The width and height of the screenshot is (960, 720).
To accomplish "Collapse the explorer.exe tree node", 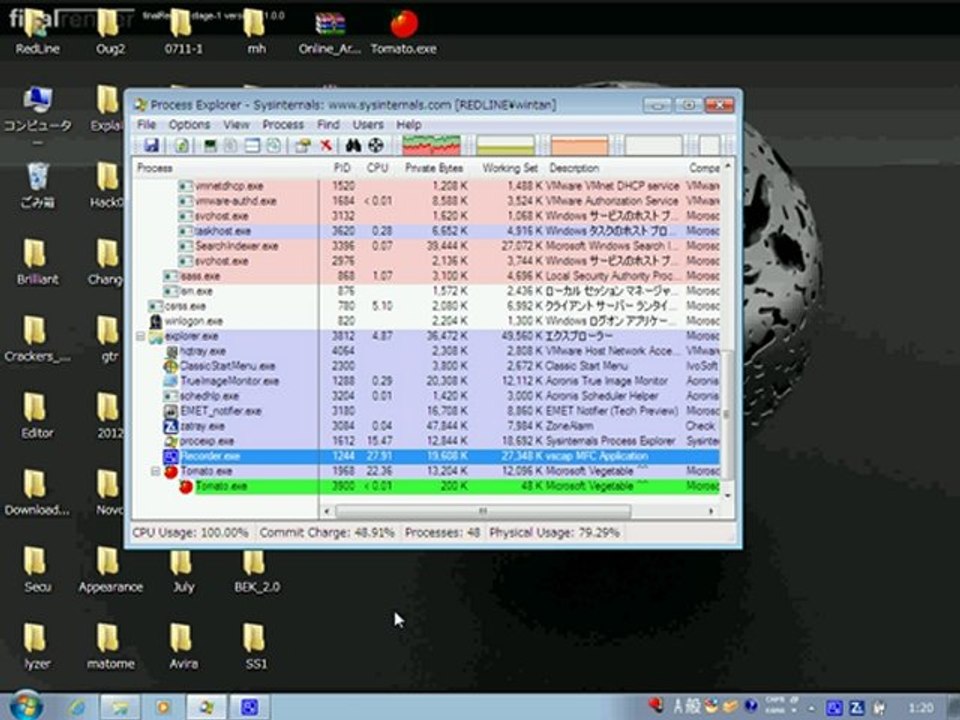I will pyautogui.click(x=140, y=336).
